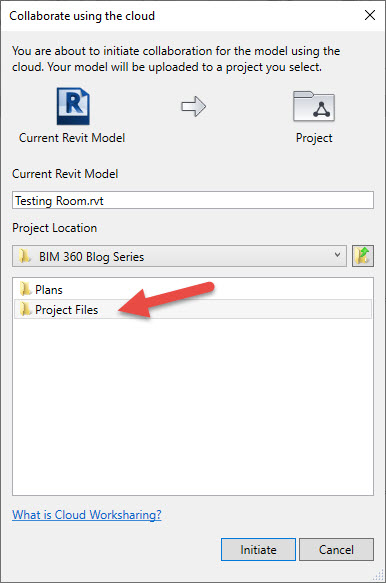The width and height of the screenshot is (386, 583).
Task: Open the BIM 360 Blog Series dropdown arrow
Action: click(337, 255)
